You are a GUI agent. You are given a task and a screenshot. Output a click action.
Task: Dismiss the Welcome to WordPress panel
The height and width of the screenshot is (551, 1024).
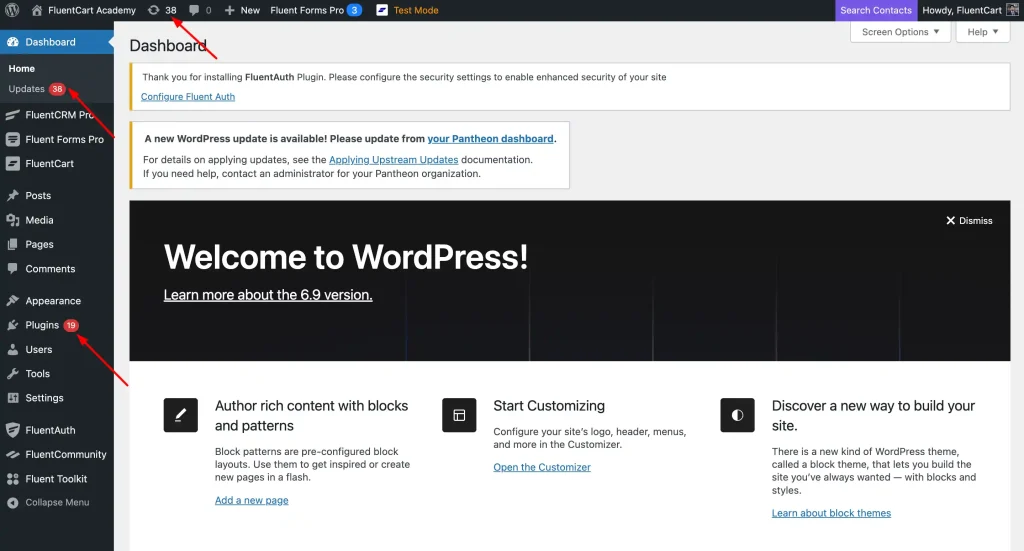coord(969,221)
